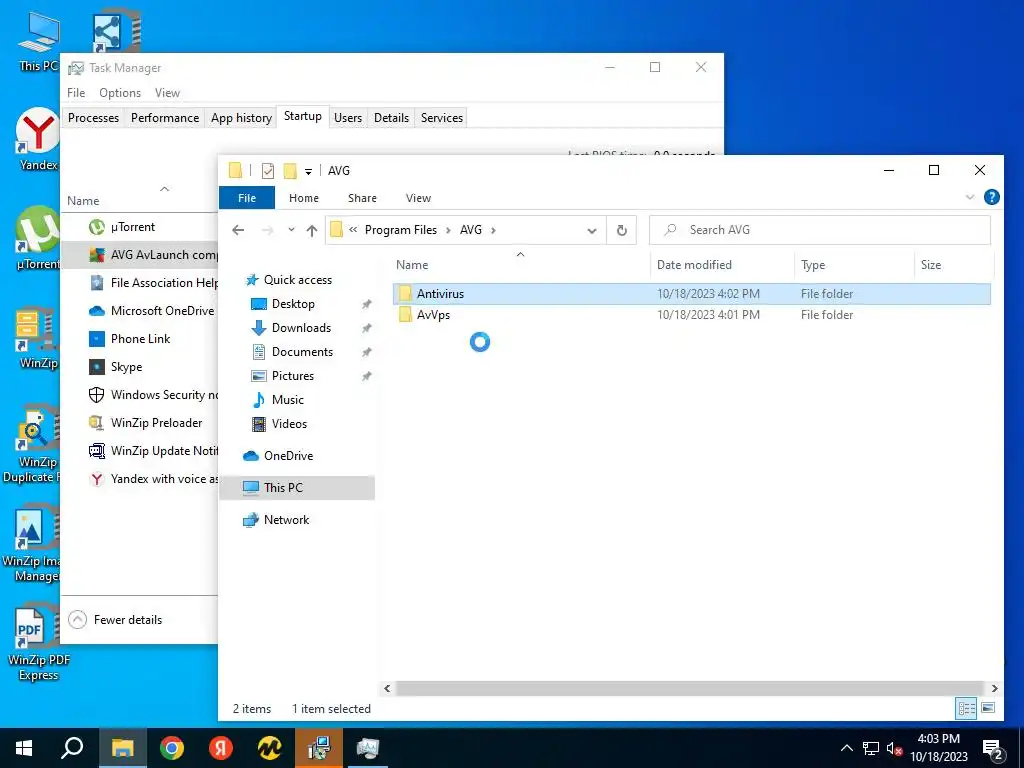This screenshot has width=1024, height=768.
Task: Open recent locations dropdown arrow
Action: pyautogui.click(x=291, y=230)
